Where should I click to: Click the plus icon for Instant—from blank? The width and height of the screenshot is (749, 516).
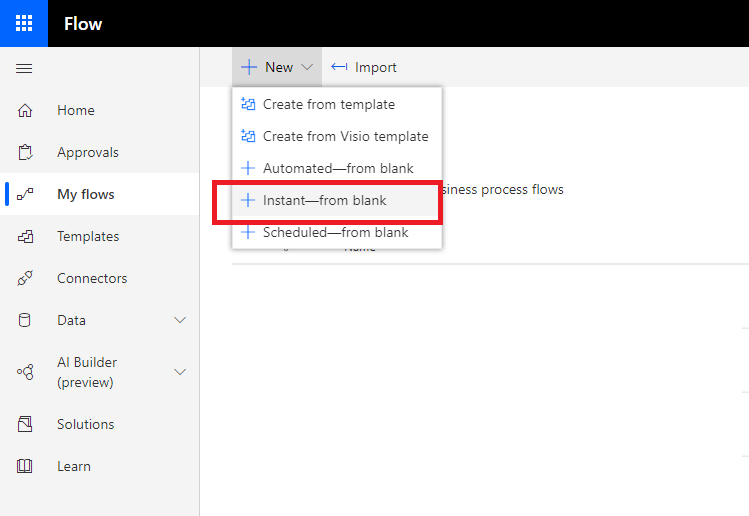248,200
